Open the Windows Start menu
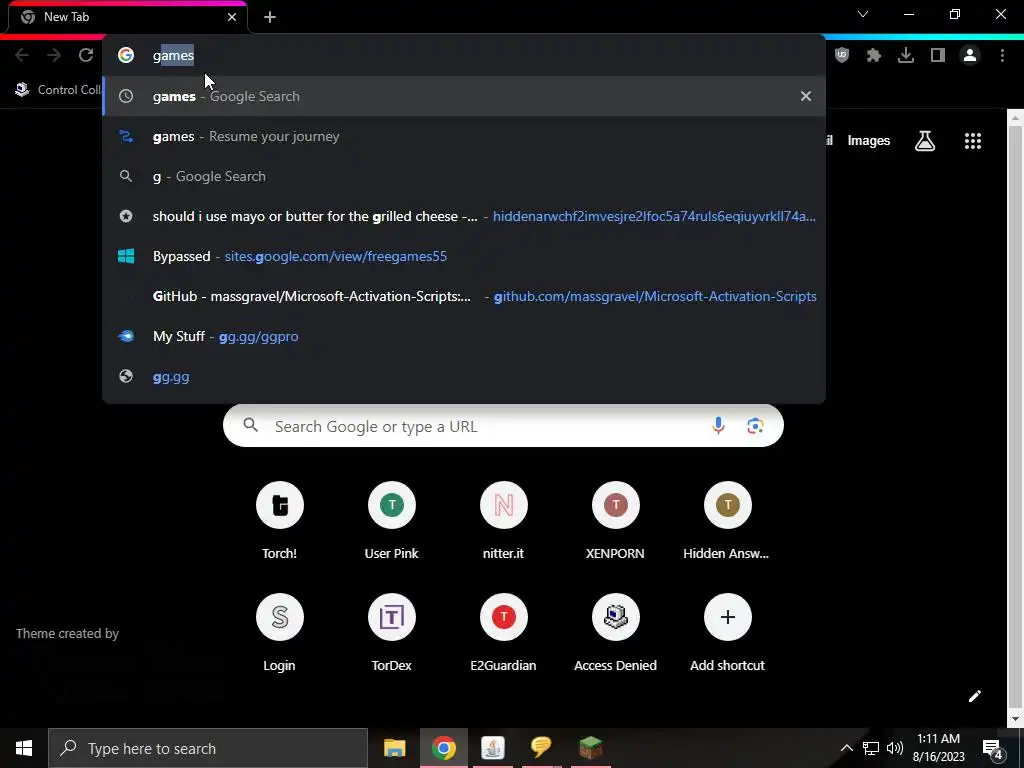Viewport: 1024px width, 768px height. [x=24, y=748]
